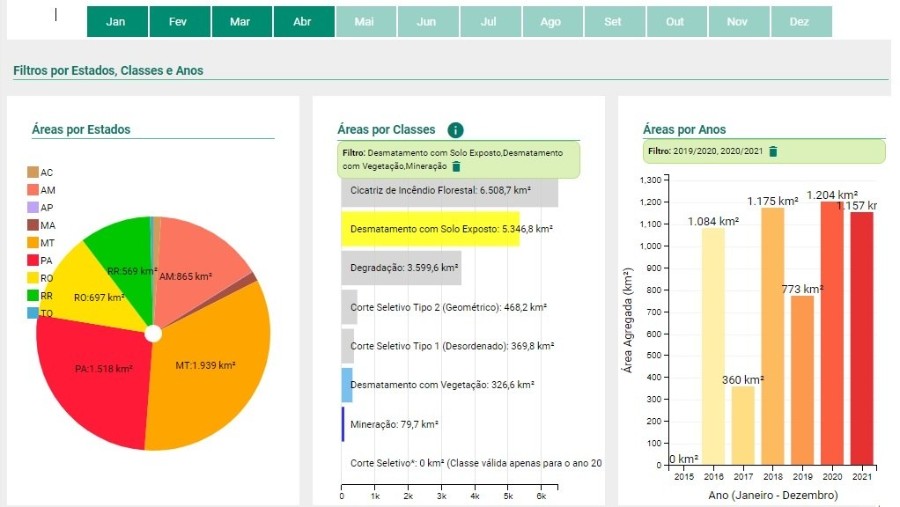
Task: Click the PA red legend swatch
Action: pos(33,260)
